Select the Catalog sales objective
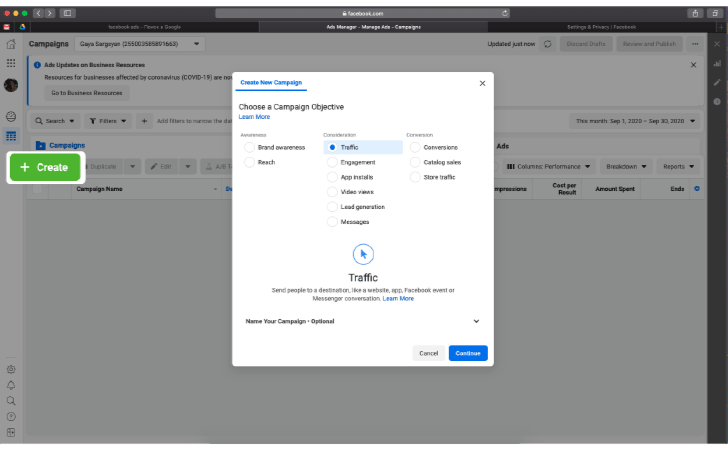 point(415,163)
